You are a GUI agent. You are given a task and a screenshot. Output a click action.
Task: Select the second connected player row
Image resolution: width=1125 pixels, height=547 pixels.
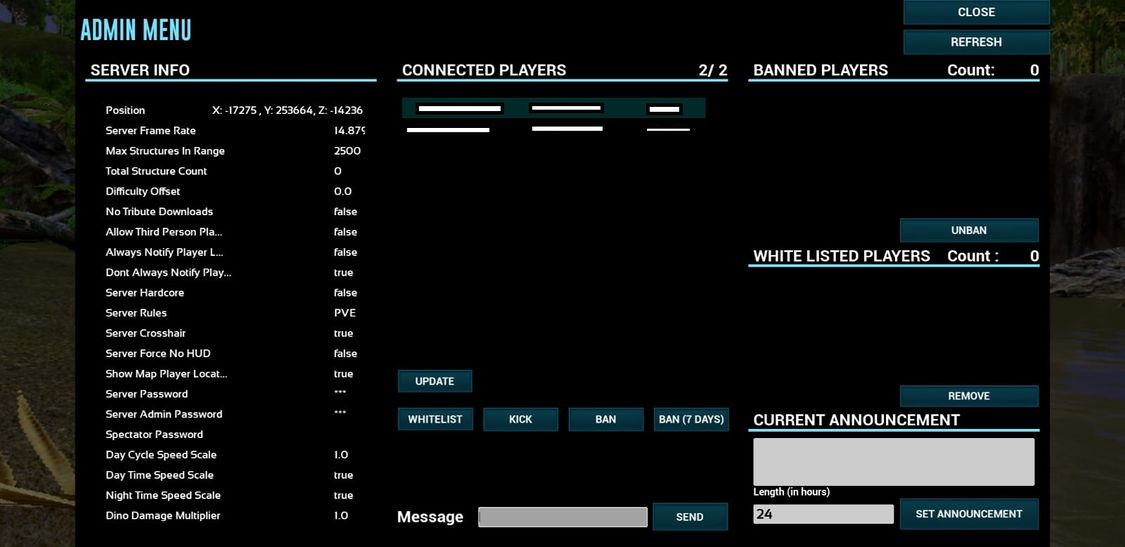[x=553, y=129]
